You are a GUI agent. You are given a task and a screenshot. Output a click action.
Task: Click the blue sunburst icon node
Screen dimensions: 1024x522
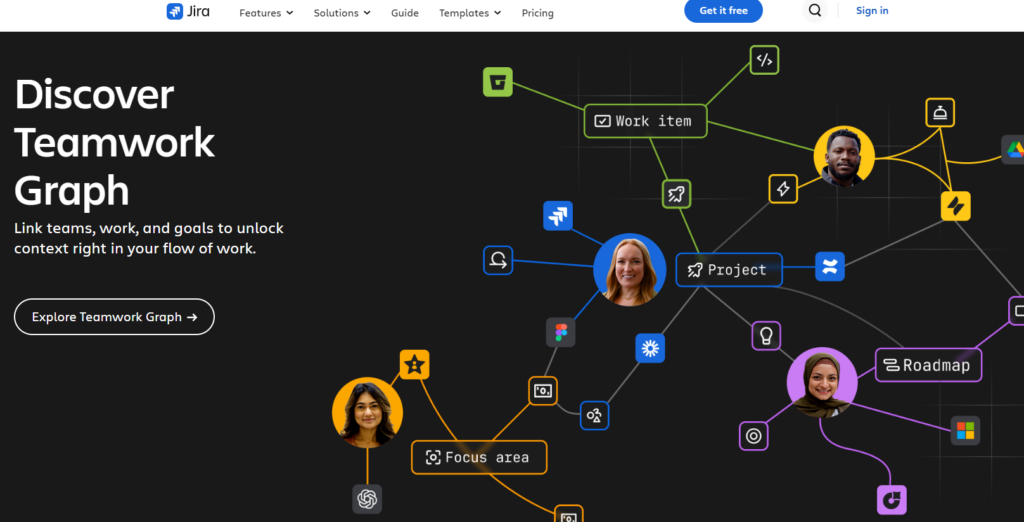(x=650, y=348)
